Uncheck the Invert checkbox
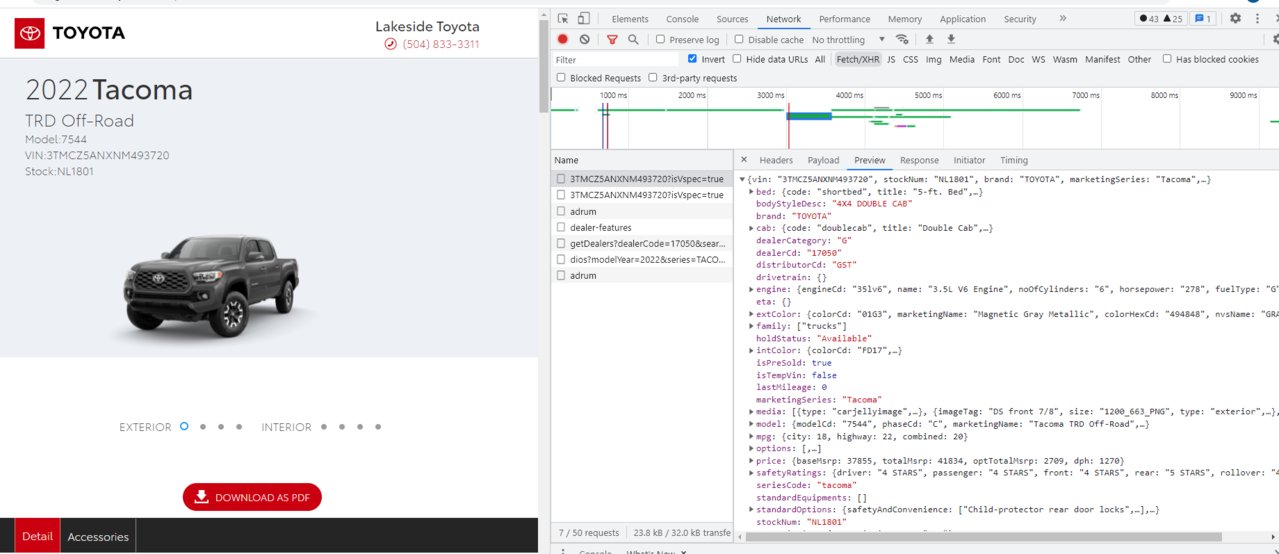This screenshot has width=1279, height=554. pos(692,60)
